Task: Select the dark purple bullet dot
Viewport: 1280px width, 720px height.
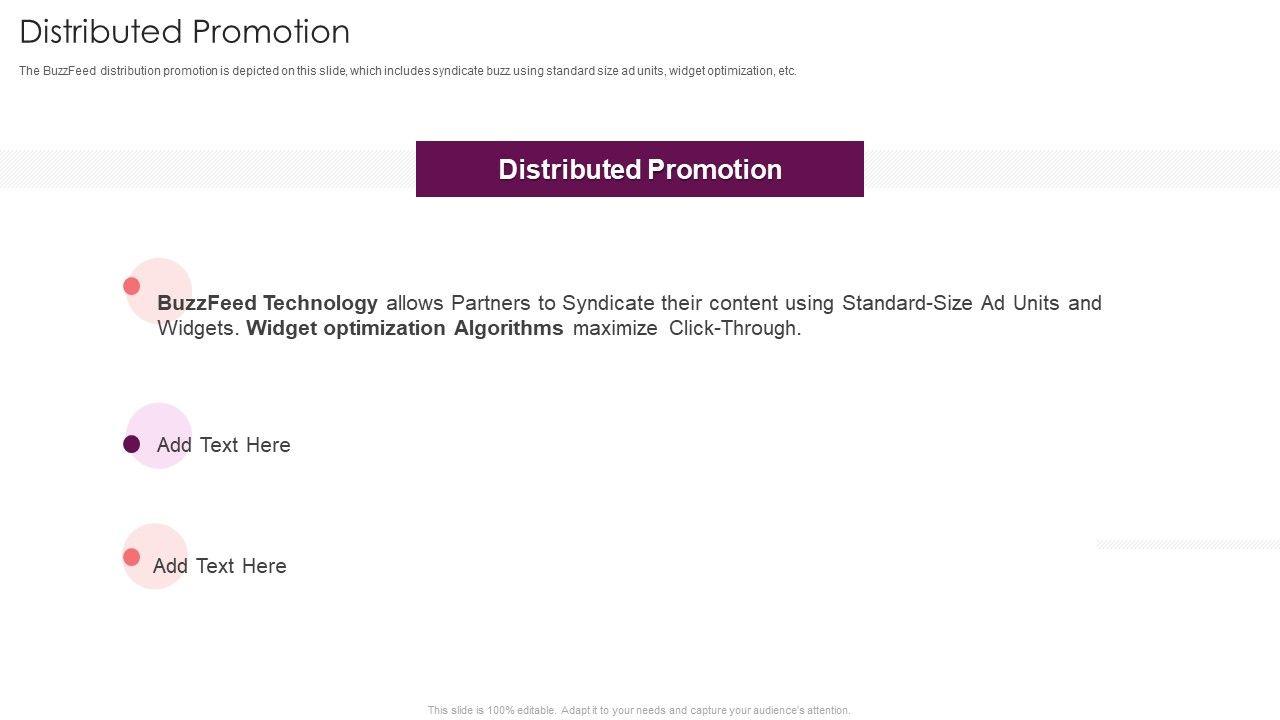Action: coord(131,444)
